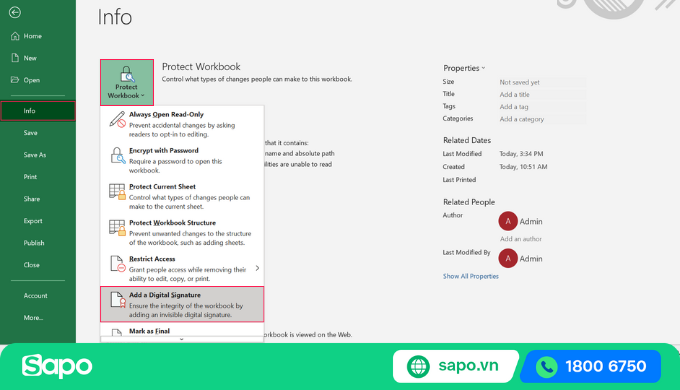Open the Protect Workbook dropdown button
Screen dimensions: 680x390
(127, 82)
